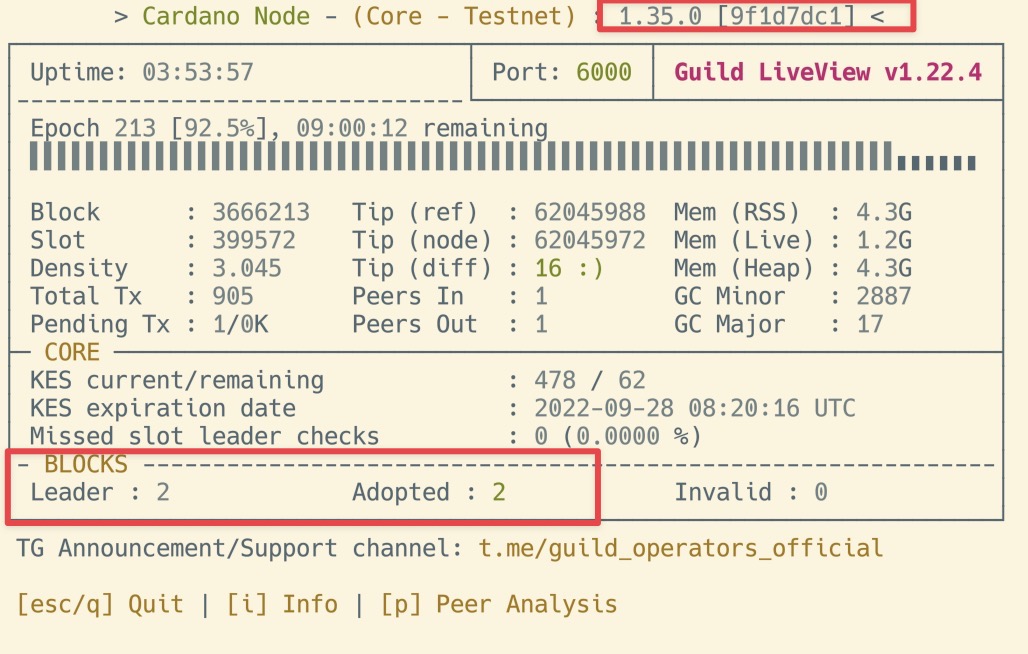Select the Uptime value 03:53:57
Image resolution: width=1028 pixels, height=654 pixels.
pyautogui.click(x=198, y=72)
